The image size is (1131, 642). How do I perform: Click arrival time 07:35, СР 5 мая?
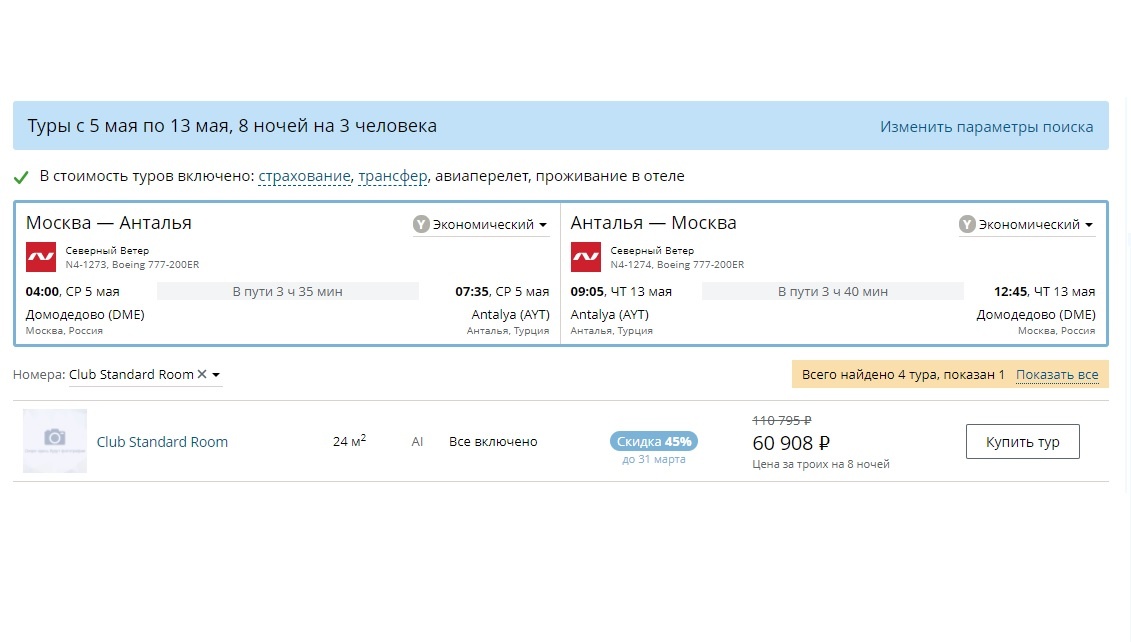pyautogui.click(x=502, y=291)
